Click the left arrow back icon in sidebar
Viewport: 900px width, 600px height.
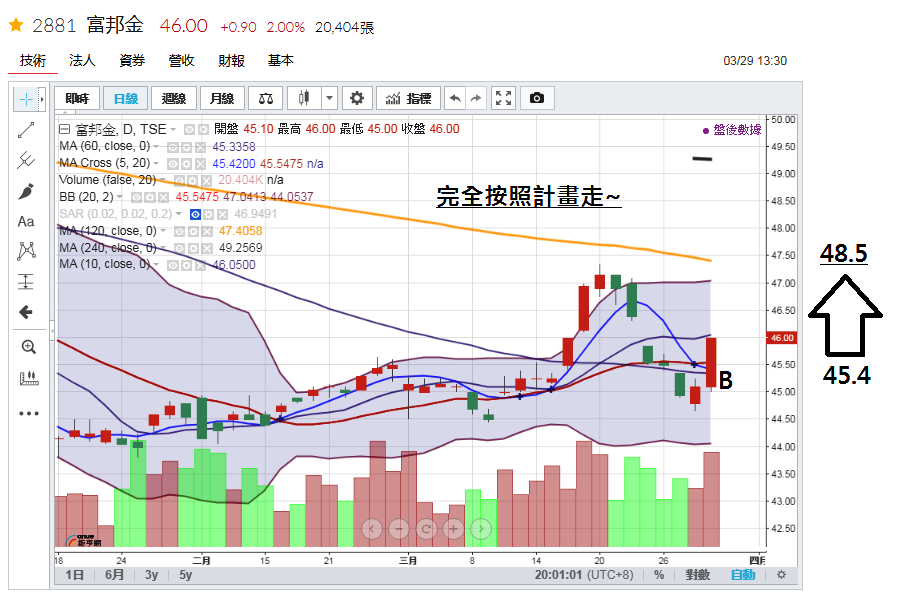[26, 312]
